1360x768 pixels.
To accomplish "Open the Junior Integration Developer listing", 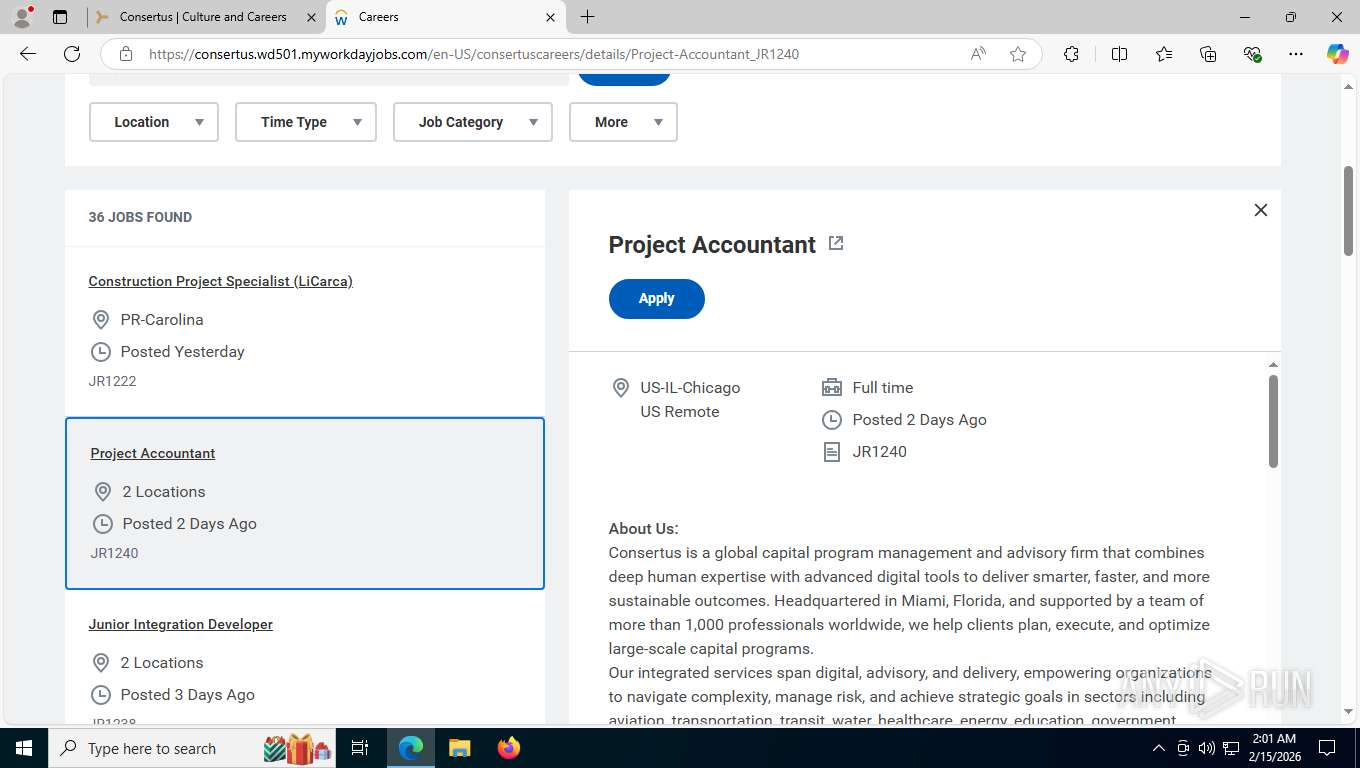I will click(180, 624).
